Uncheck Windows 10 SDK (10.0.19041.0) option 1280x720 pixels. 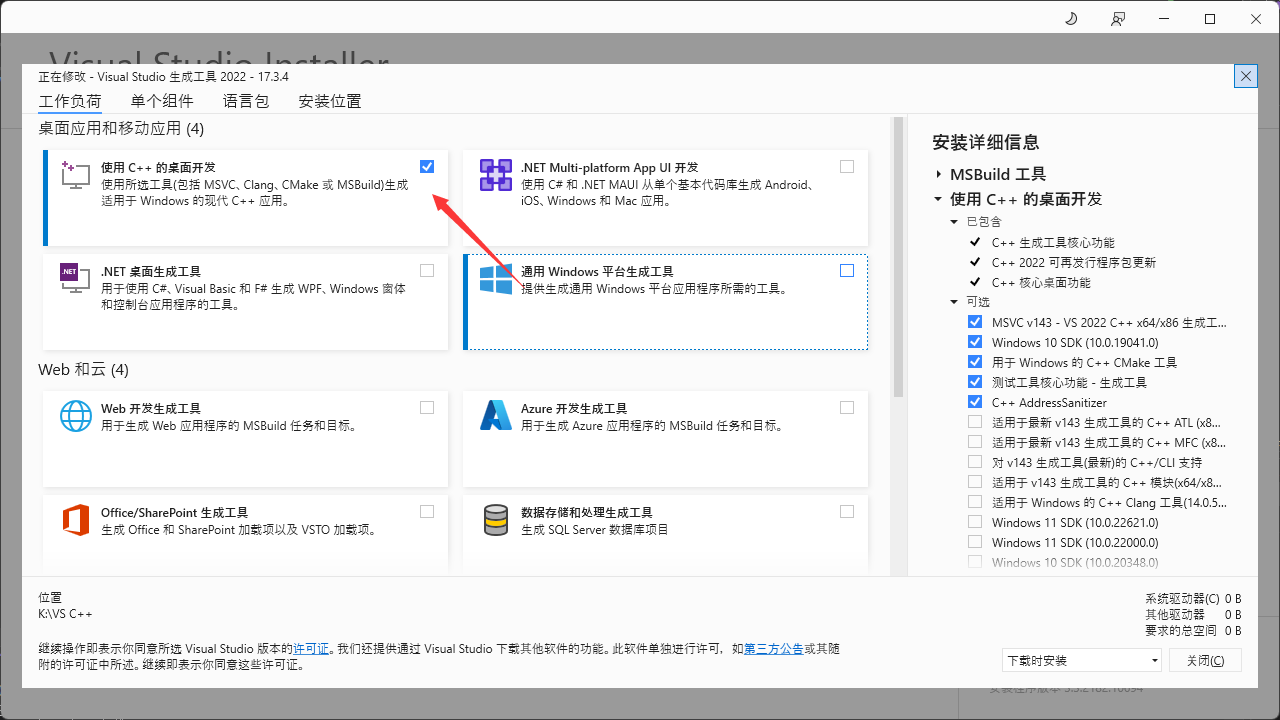[975, 342]
